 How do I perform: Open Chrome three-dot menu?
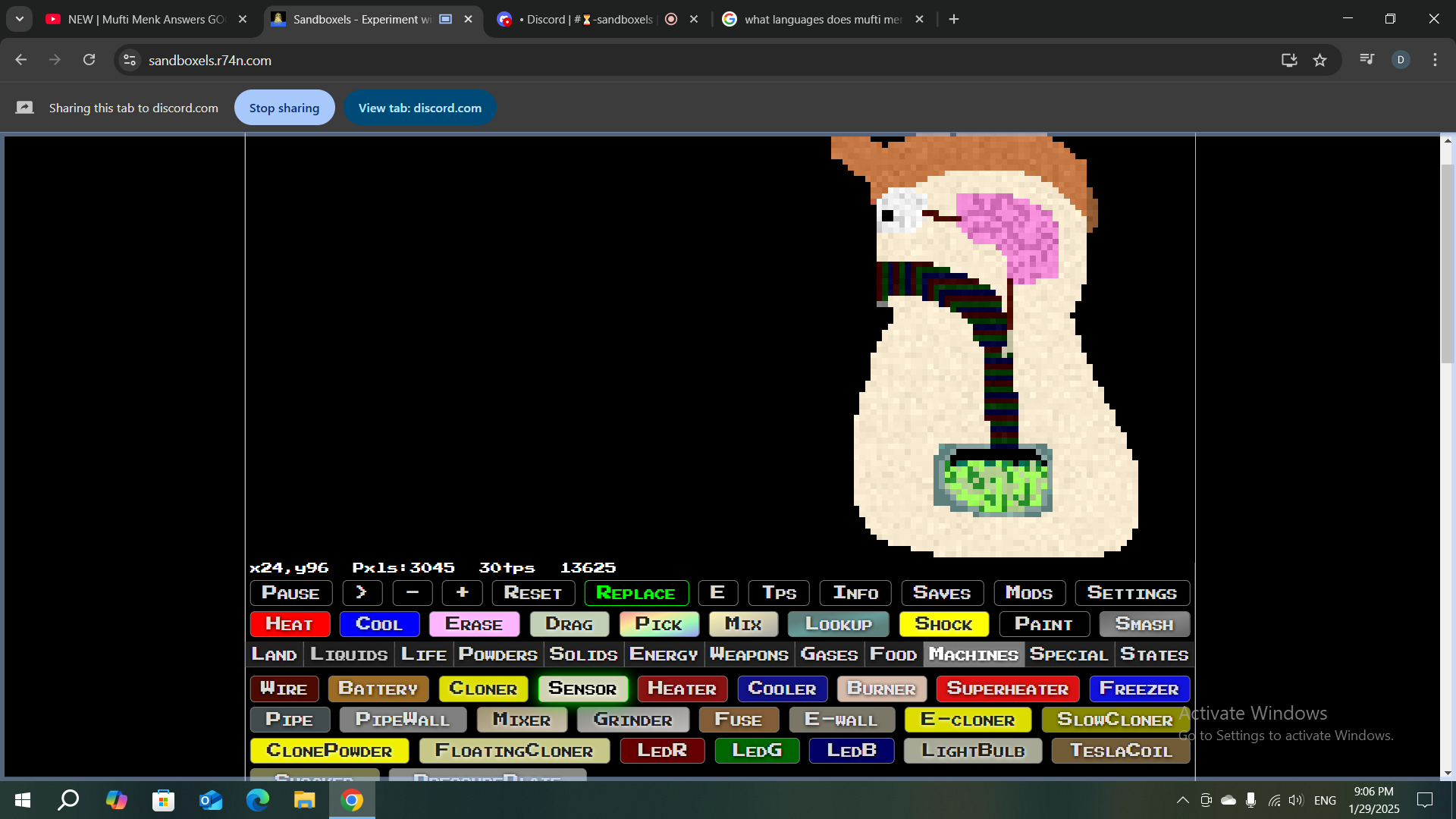(1435, 60)
